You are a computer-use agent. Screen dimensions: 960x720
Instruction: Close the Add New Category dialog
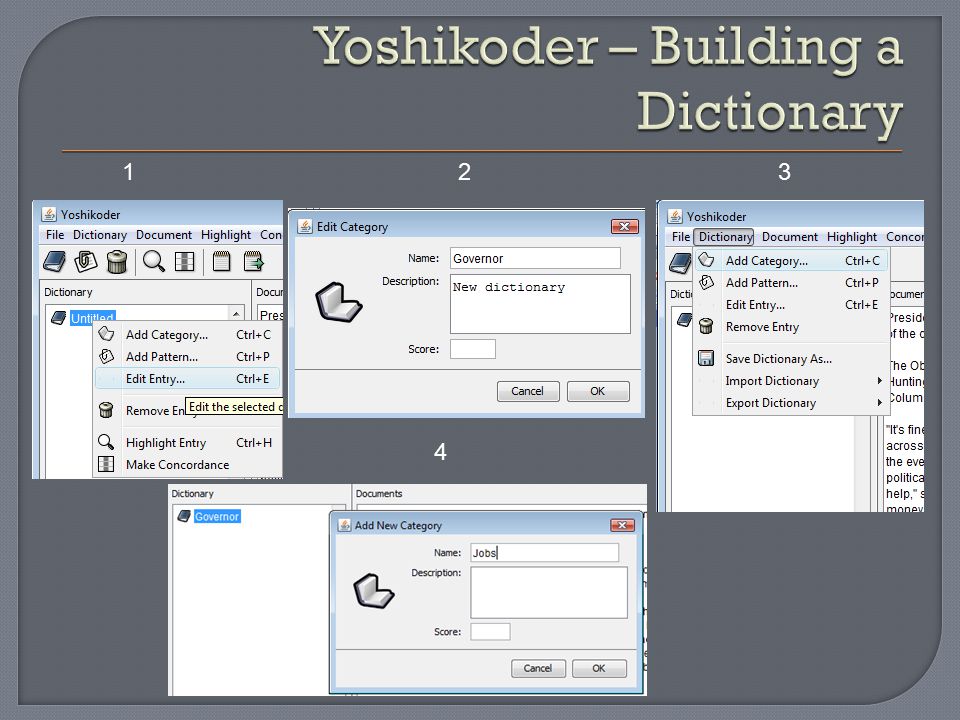pos(622,525)
